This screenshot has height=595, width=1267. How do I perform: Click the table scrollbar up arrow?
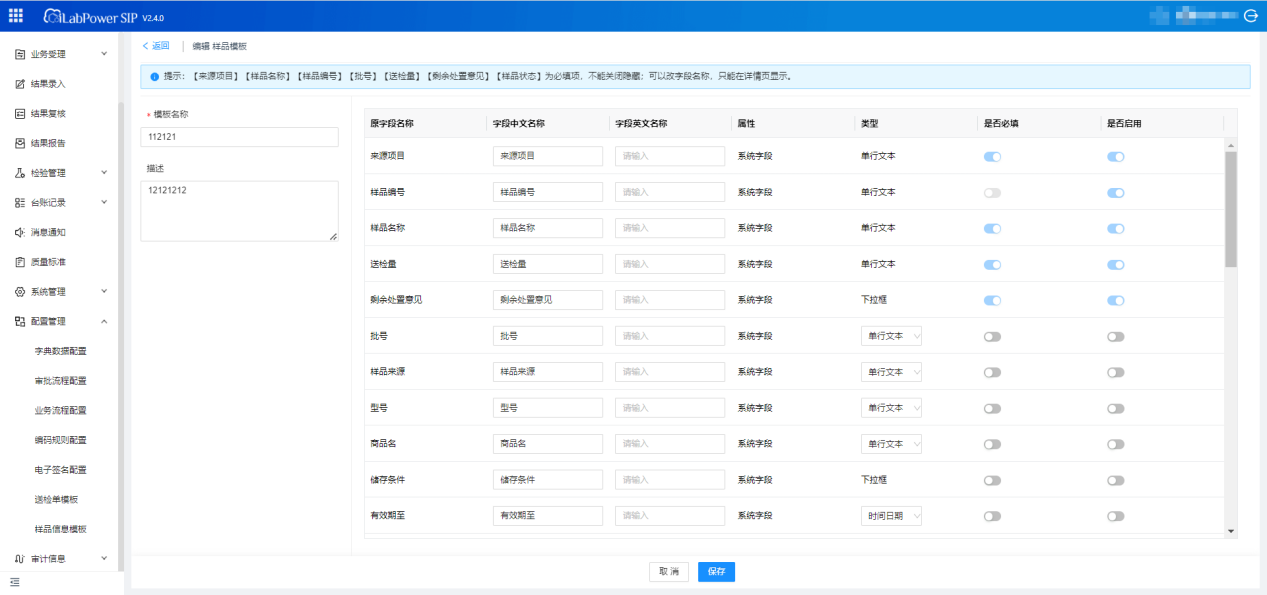pos(1231,145)
